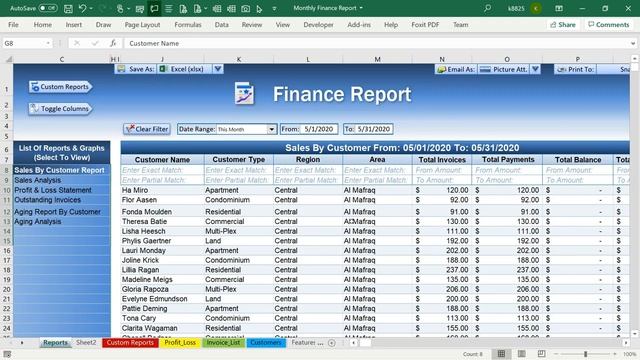Click the select all corner triangle
The height and width of the screenshot is (360, 640).
[8, 59]
